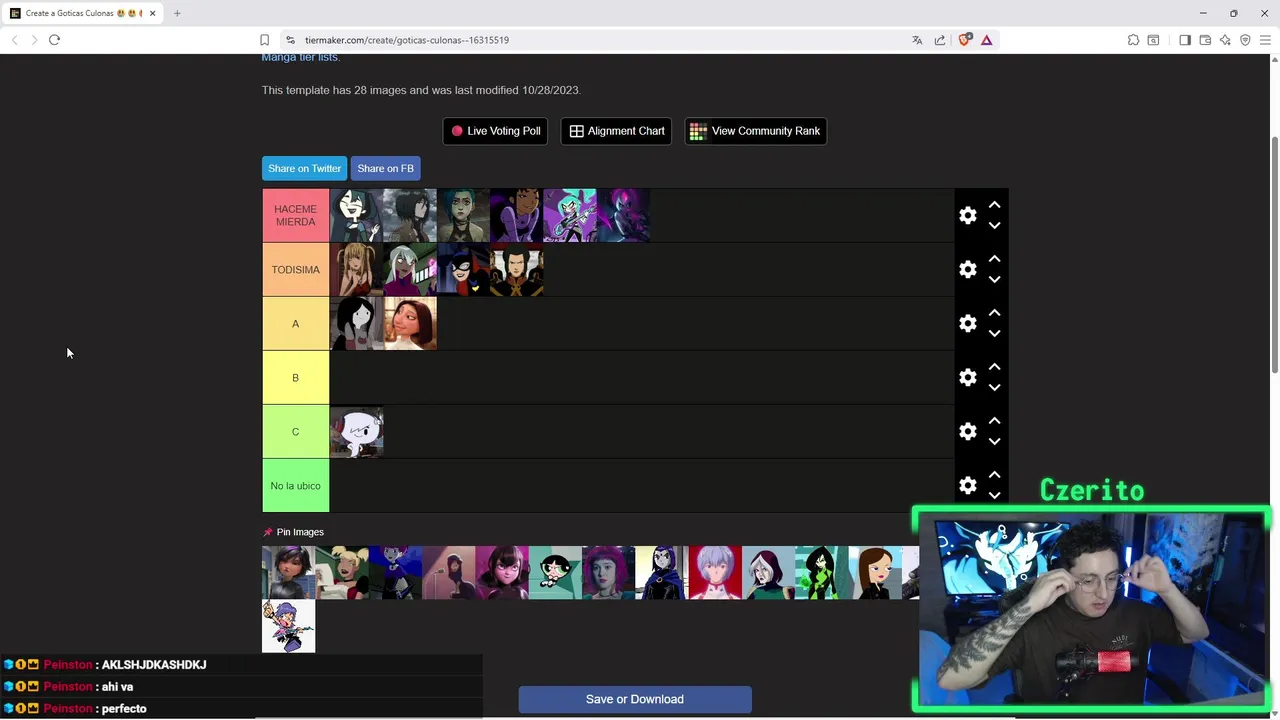Move tier B down with arrow
The height and width of the screenshot is (720, 1280).
pos(994,388)
